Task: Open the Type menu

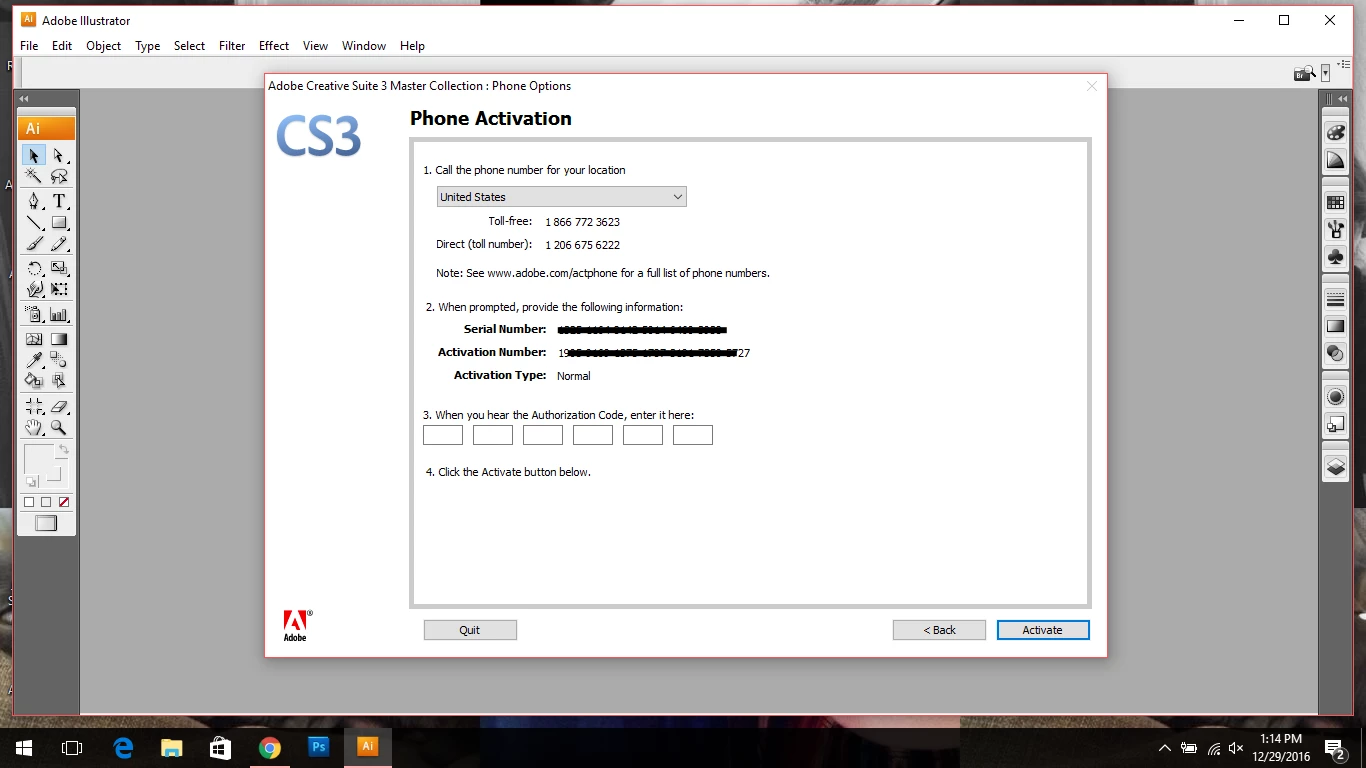Action: (x=148, y=46)
